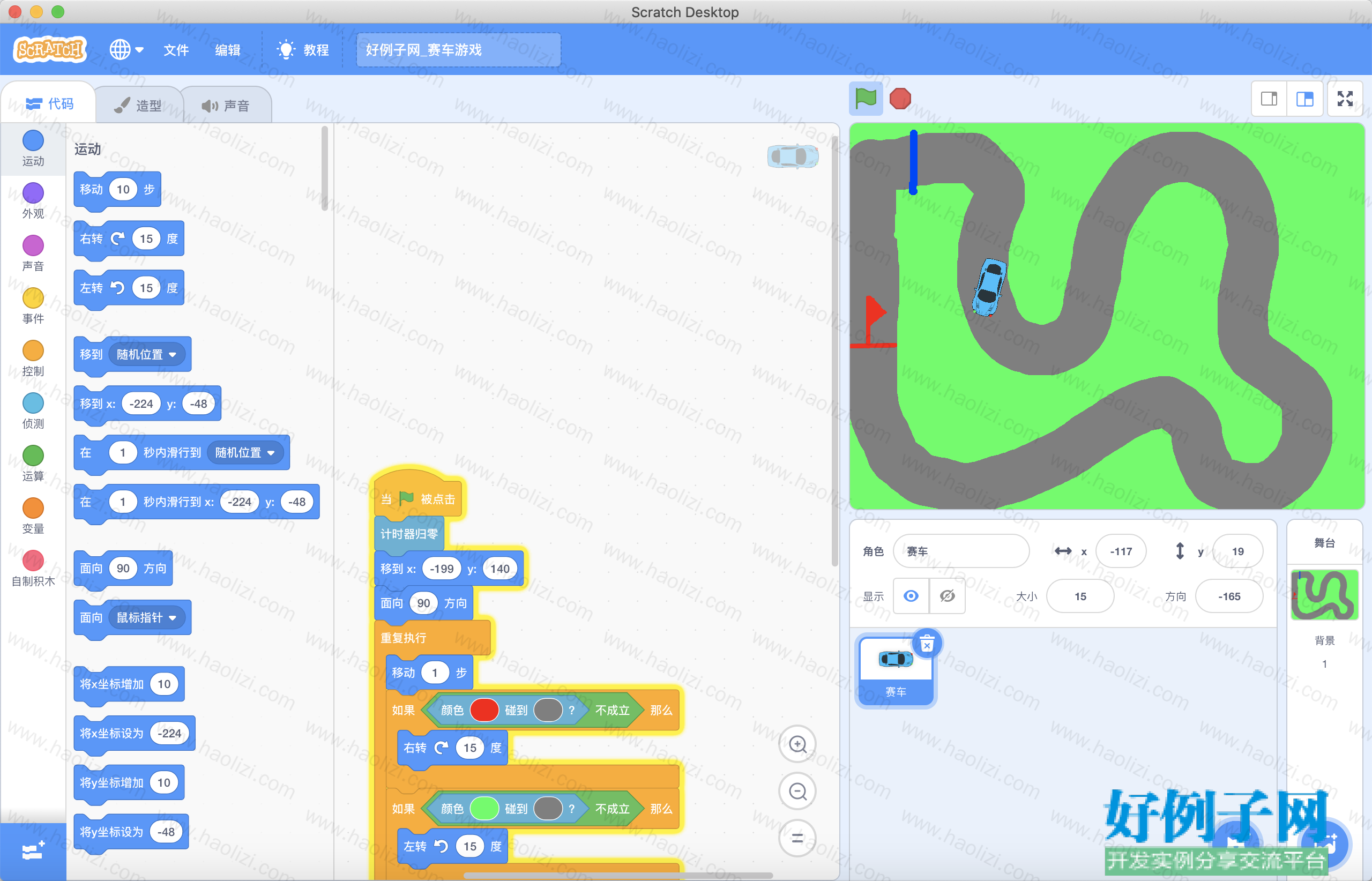Select the 运动 block category
Viewport: 1372px width, 881px height.
coord(33,149)
